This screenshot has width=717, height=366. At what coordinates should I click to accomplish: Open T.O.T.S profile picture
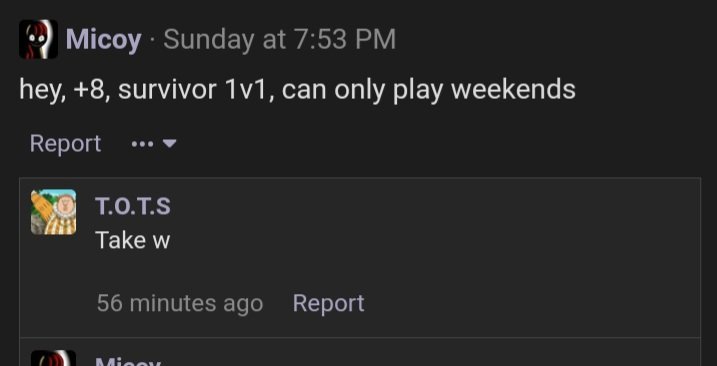point(54,212)
